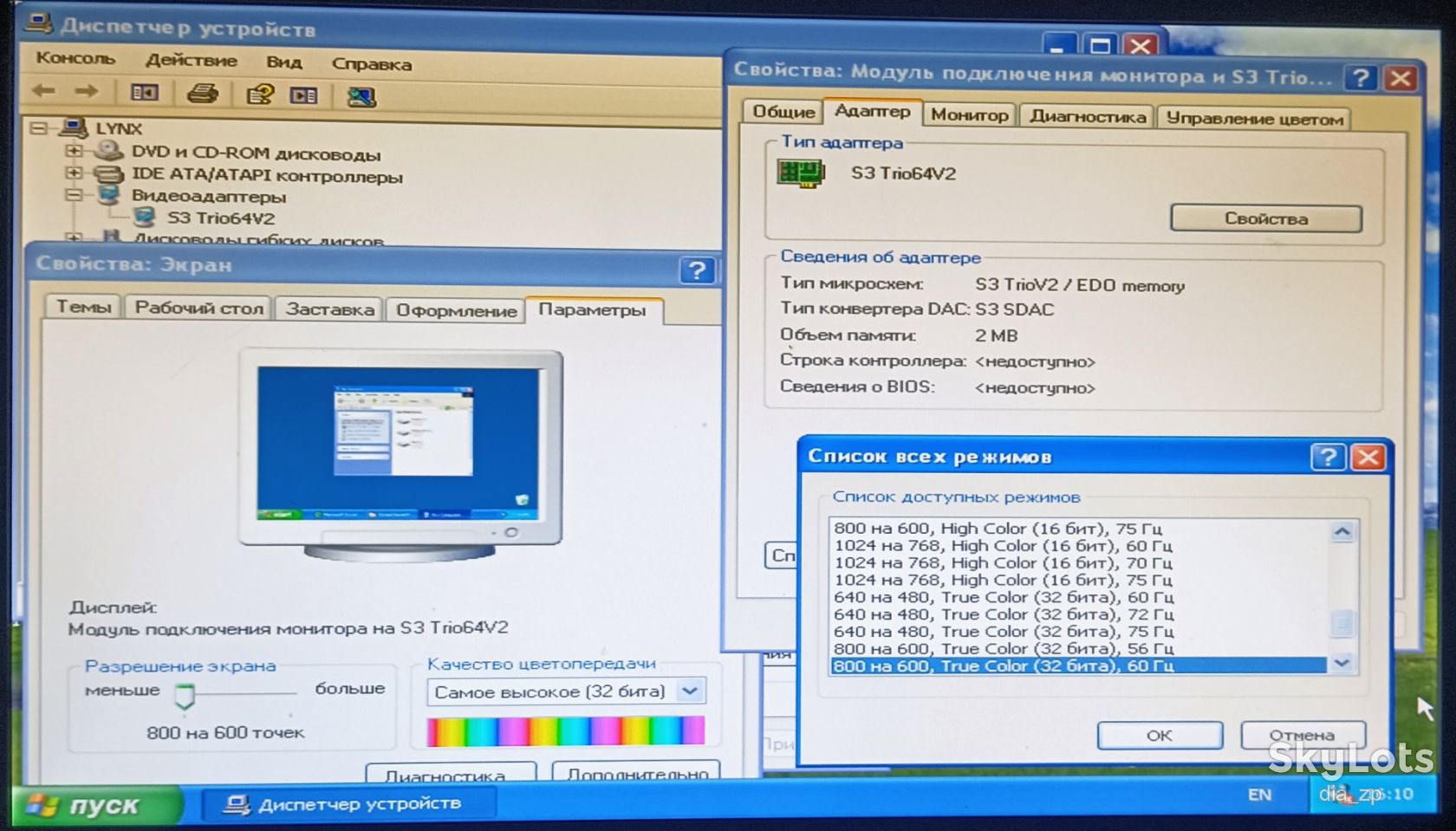Click the mode list scroll up arrow
The image size is (1456, 831).
(1342, 531)
